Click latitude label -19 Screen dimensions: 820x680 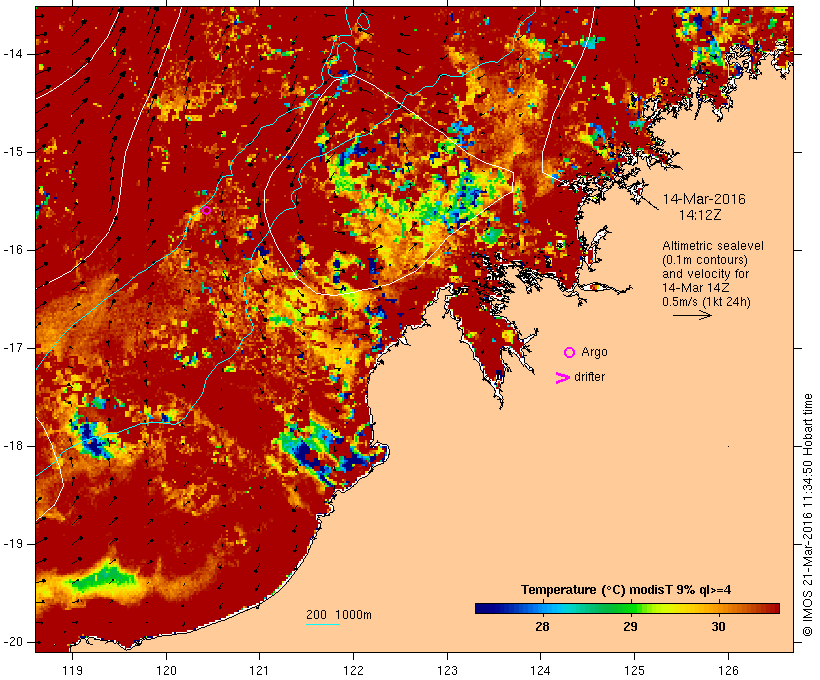[13, 544]
